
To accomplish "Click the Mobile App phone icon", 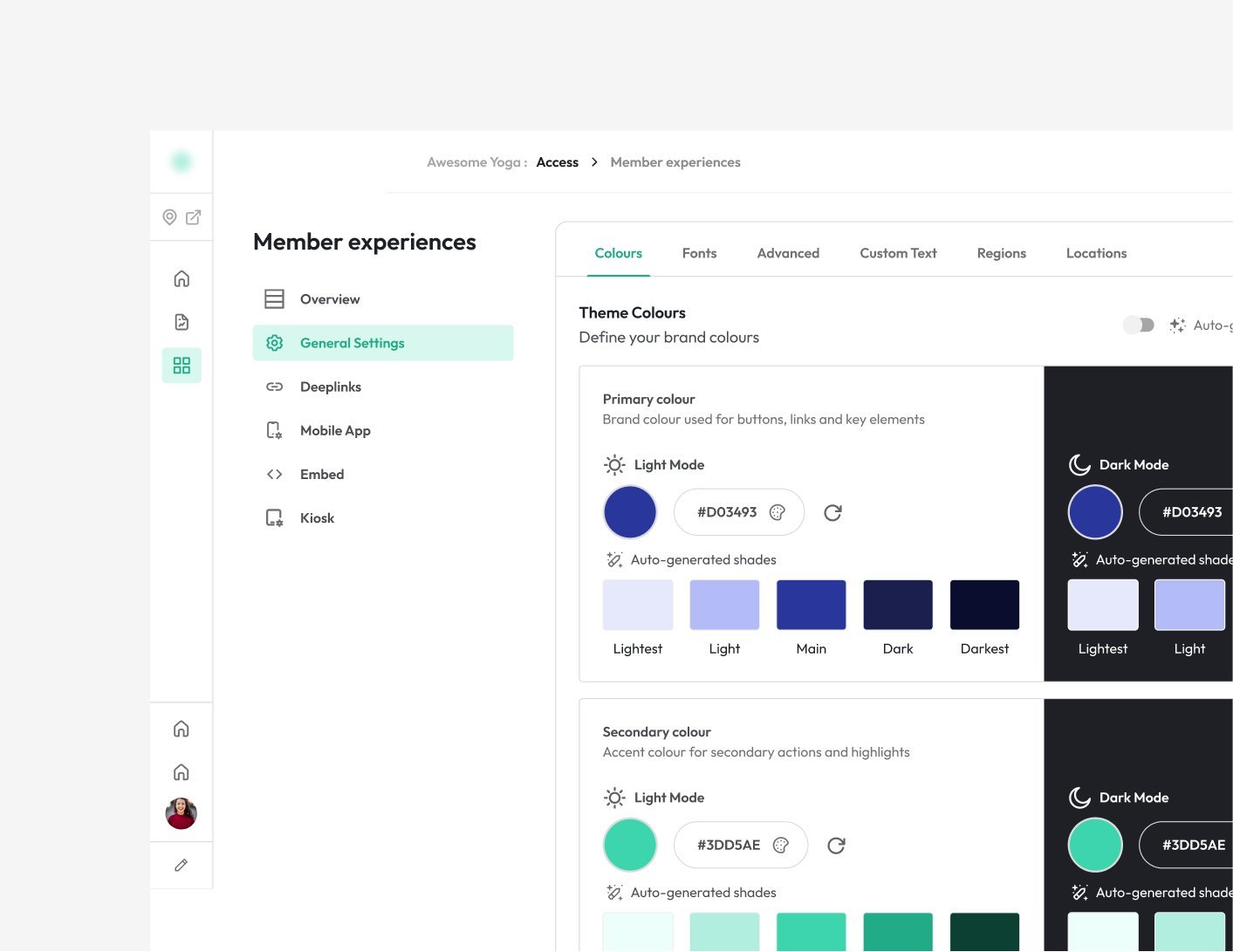I will coord(274,430).
